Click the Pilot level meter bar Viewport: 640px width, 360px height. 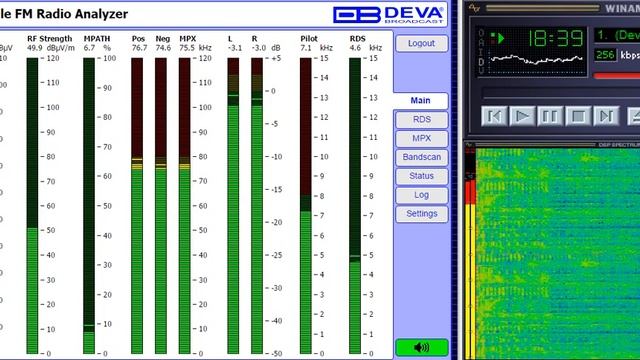click(306, 206)
